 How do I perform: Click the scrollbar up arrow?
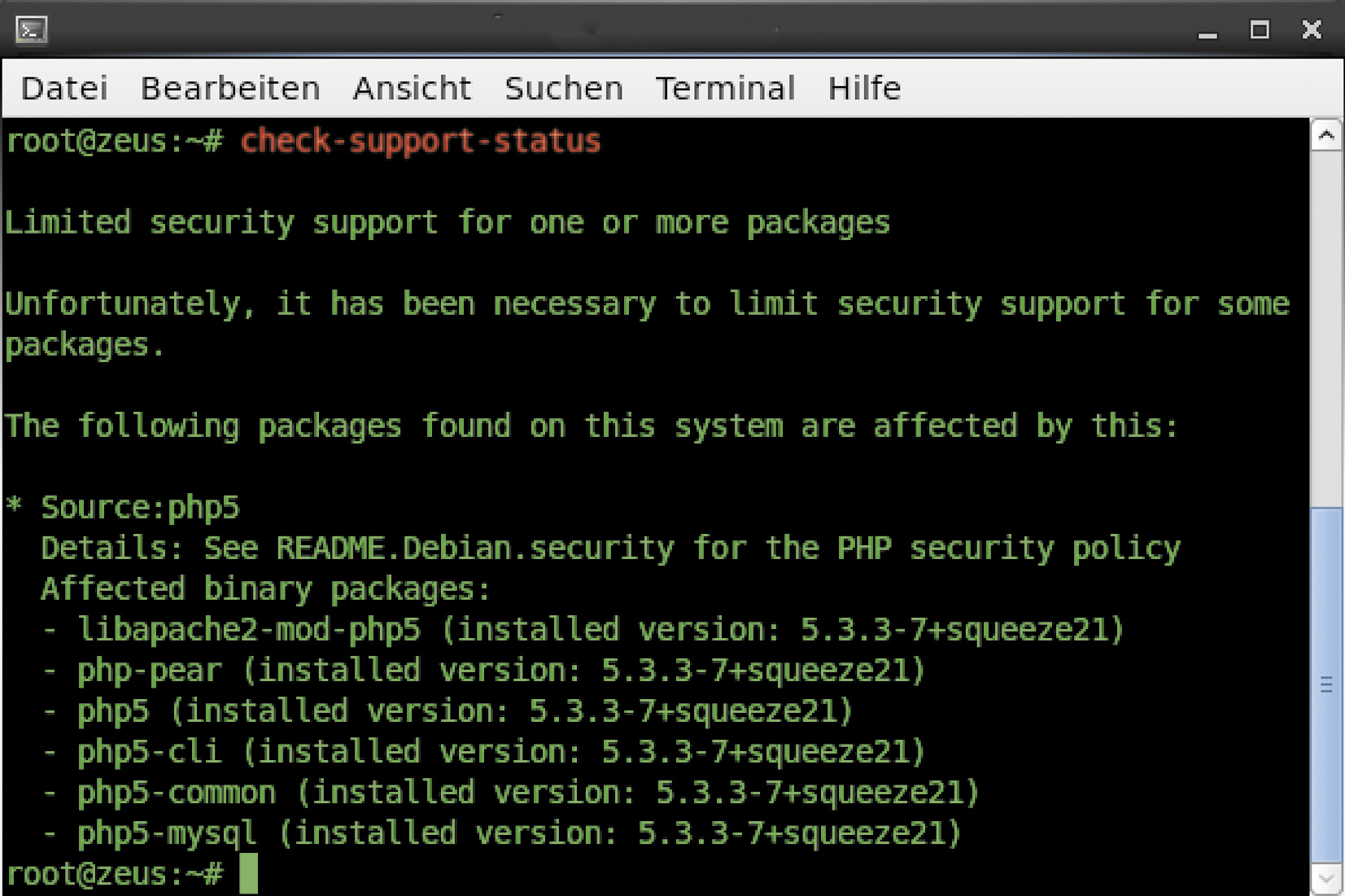point(1326,134)
